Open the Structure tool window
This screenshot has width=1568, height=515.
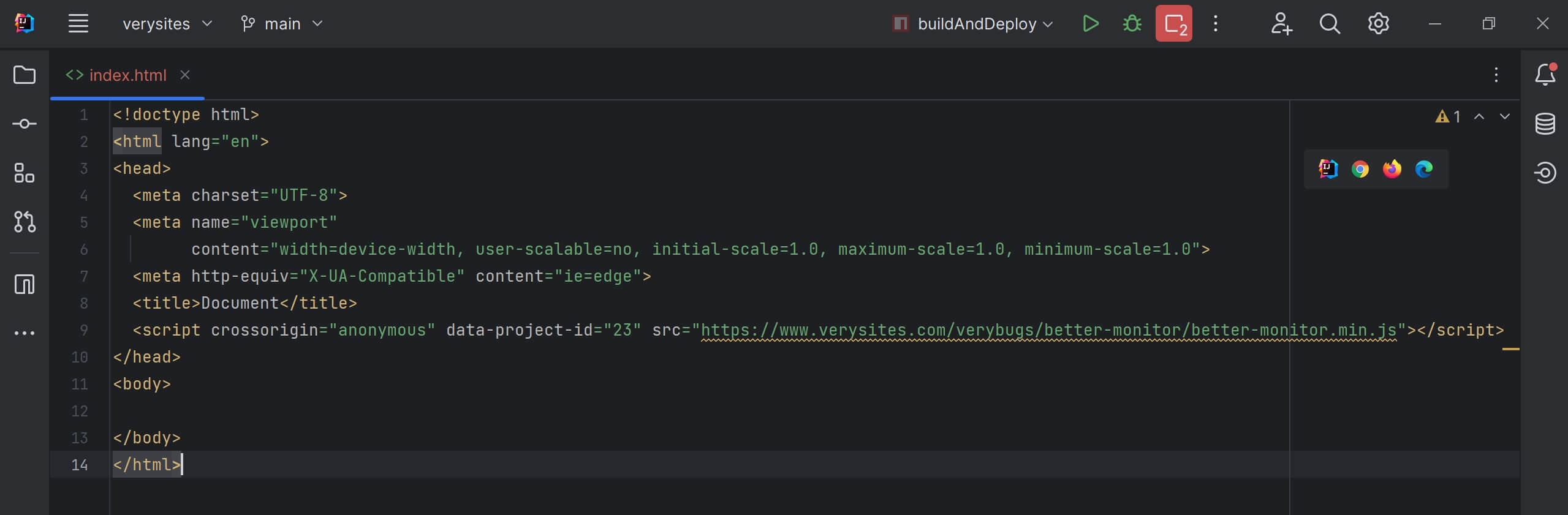click(x=25, y=173)
